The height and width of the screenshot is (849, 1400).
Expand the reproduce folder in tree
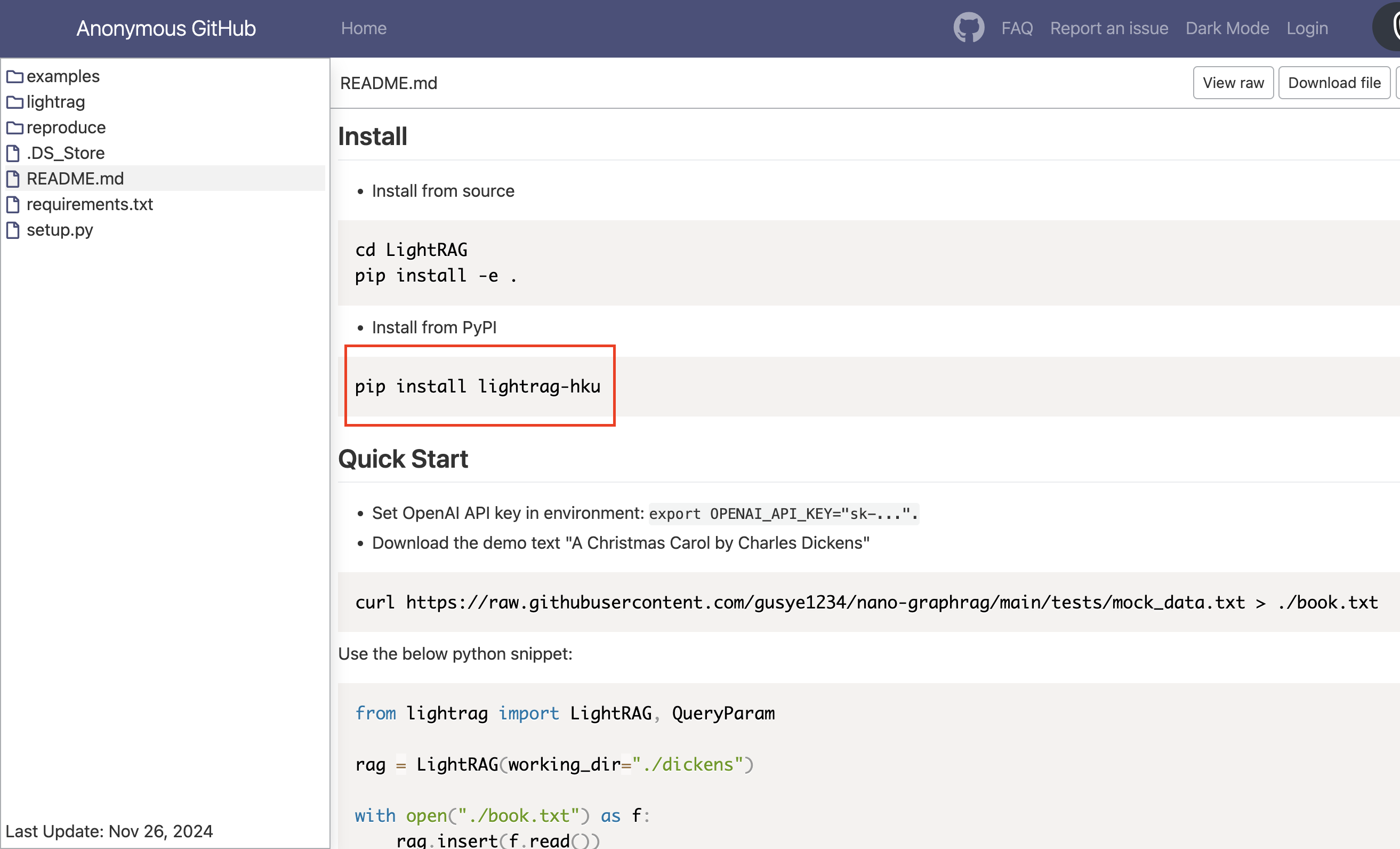tap(66, 127)
